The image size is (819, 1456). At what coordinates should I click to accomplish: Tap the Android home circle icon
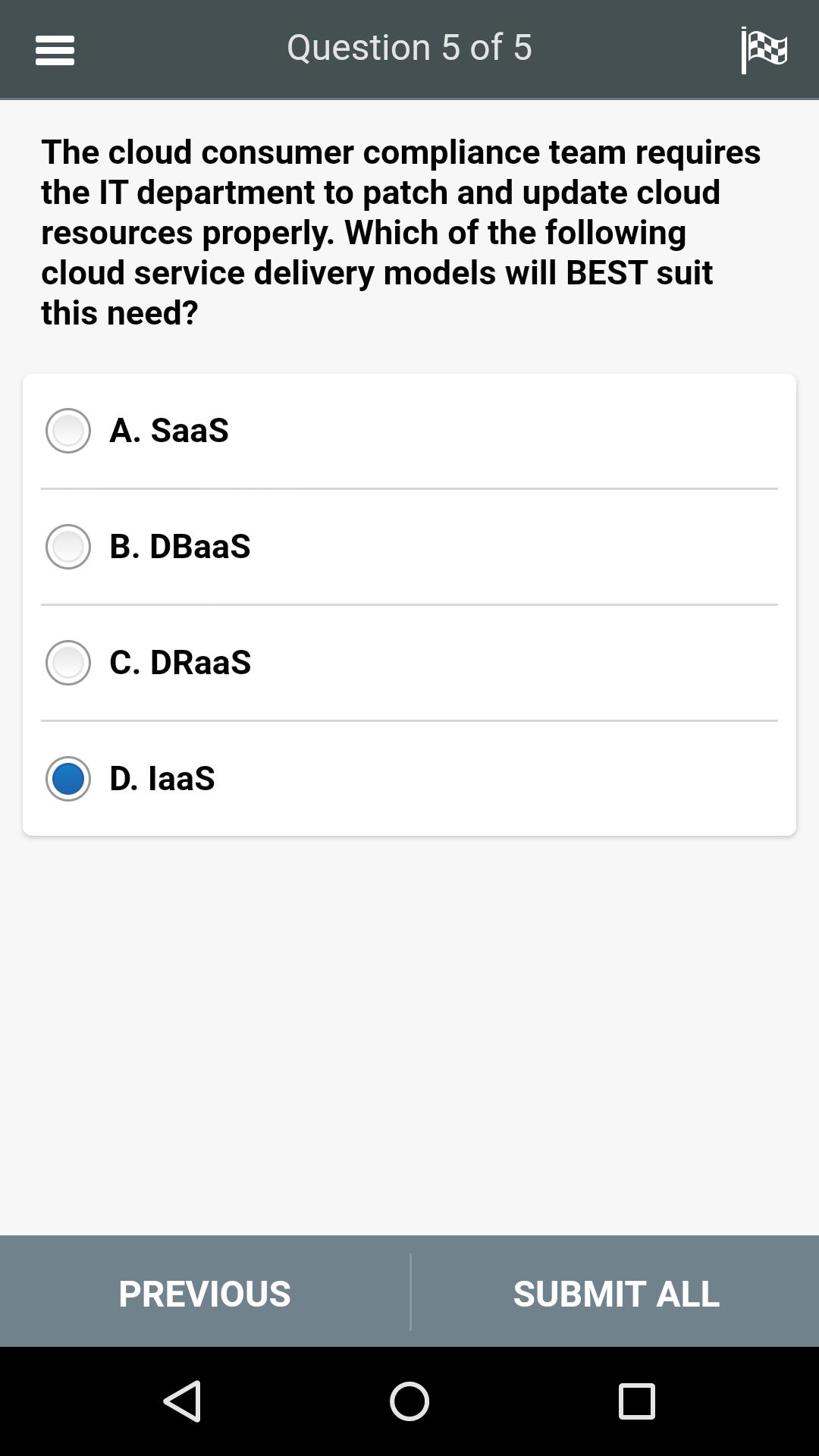[409, 1401]
